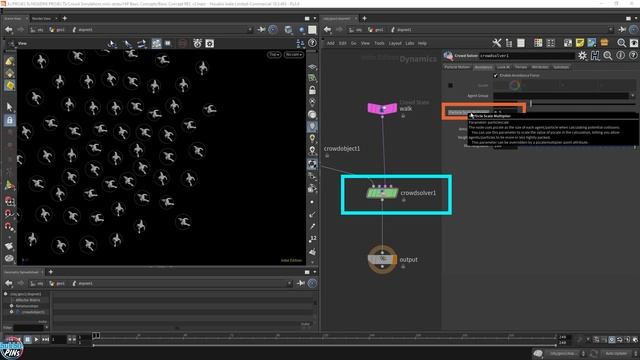
Task: Click the parameter pane info icon
Action: pyautogui.click(x=620, y=56)
